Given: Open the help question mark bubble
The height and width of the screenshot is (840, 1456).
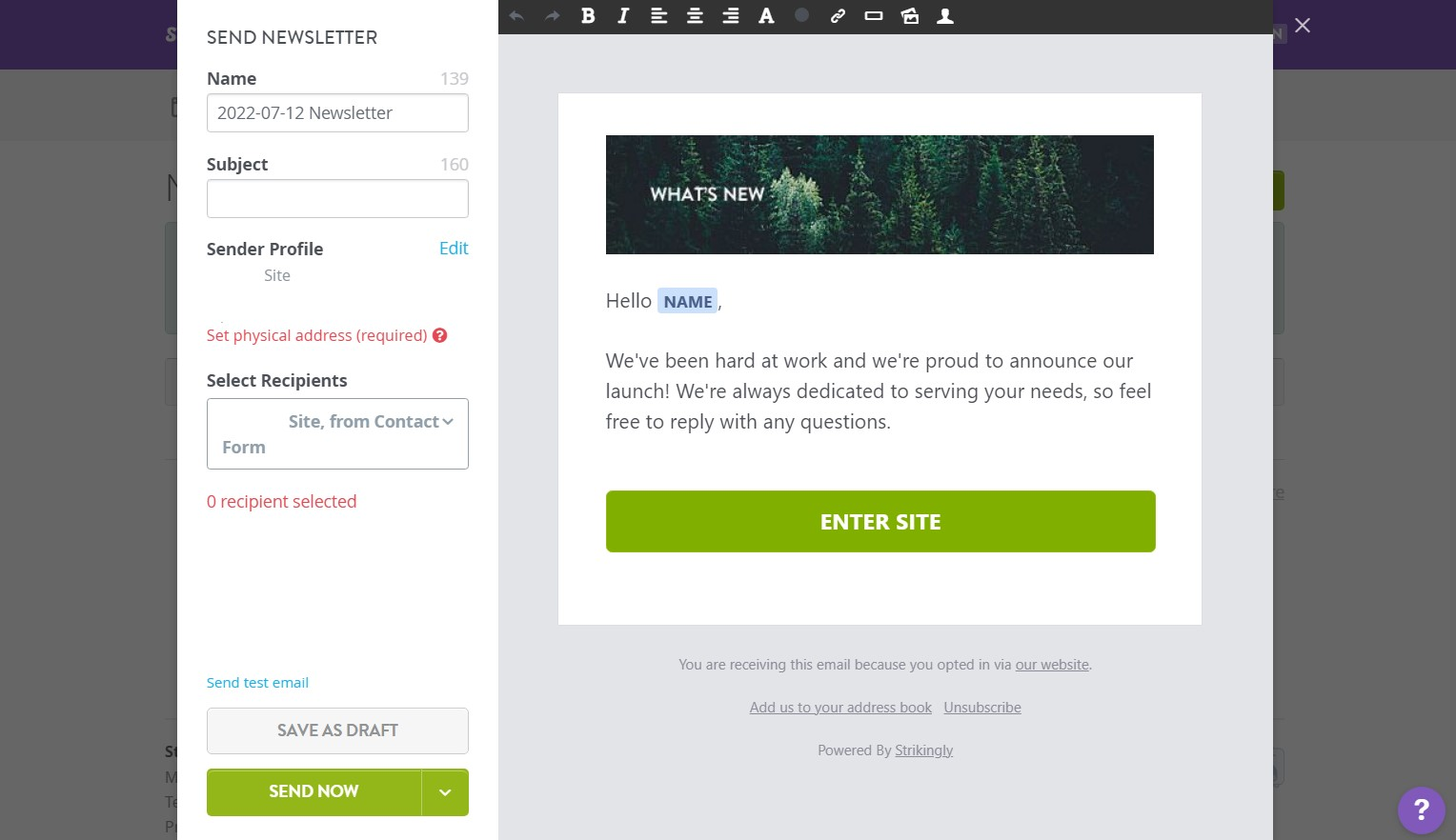Looking at the screenshot, I should point(1422,810).
